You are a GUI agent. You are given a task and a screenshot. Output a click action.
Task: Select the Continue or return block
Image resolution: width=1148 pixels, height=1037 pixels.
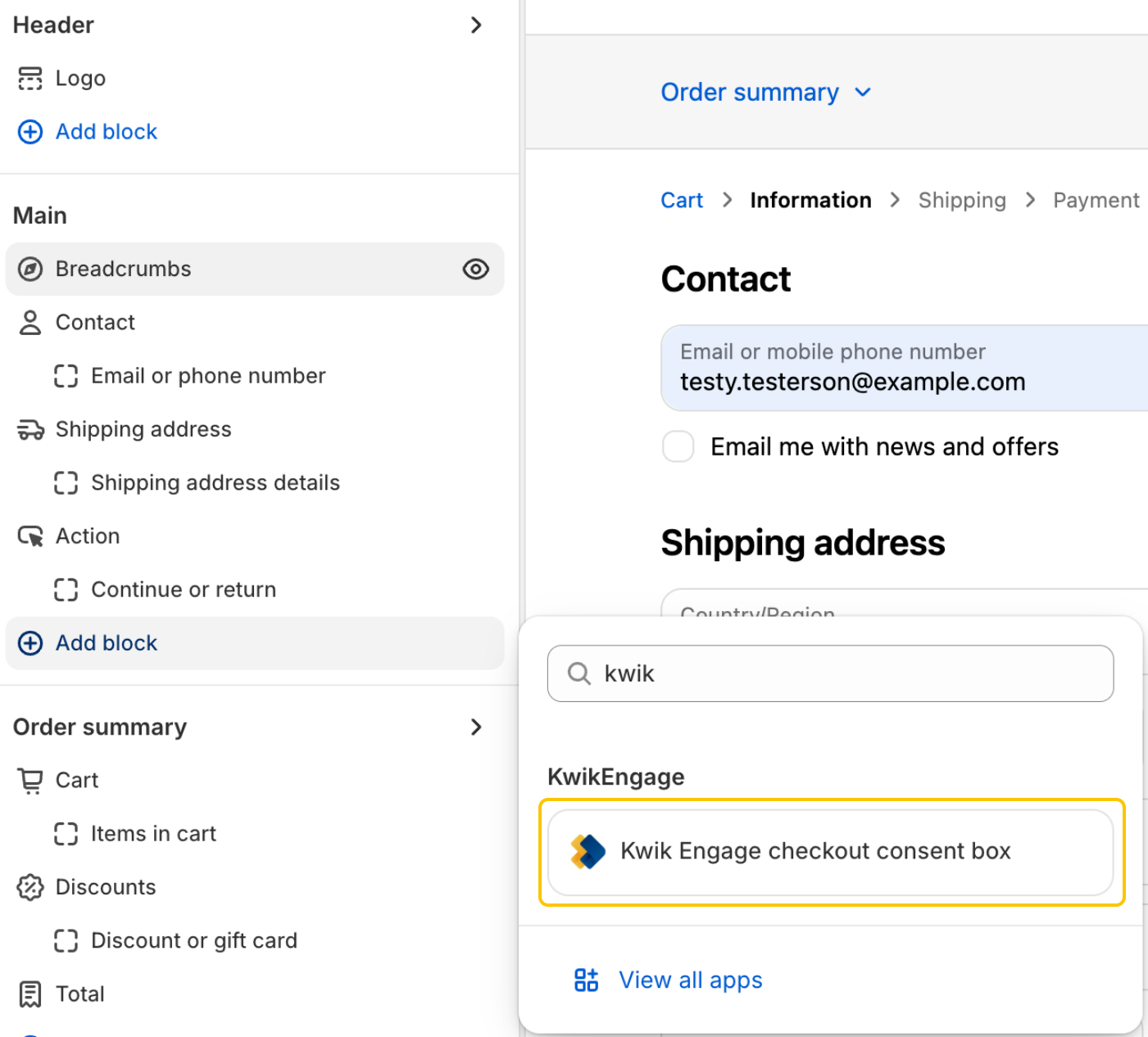[x=255, y=590]
